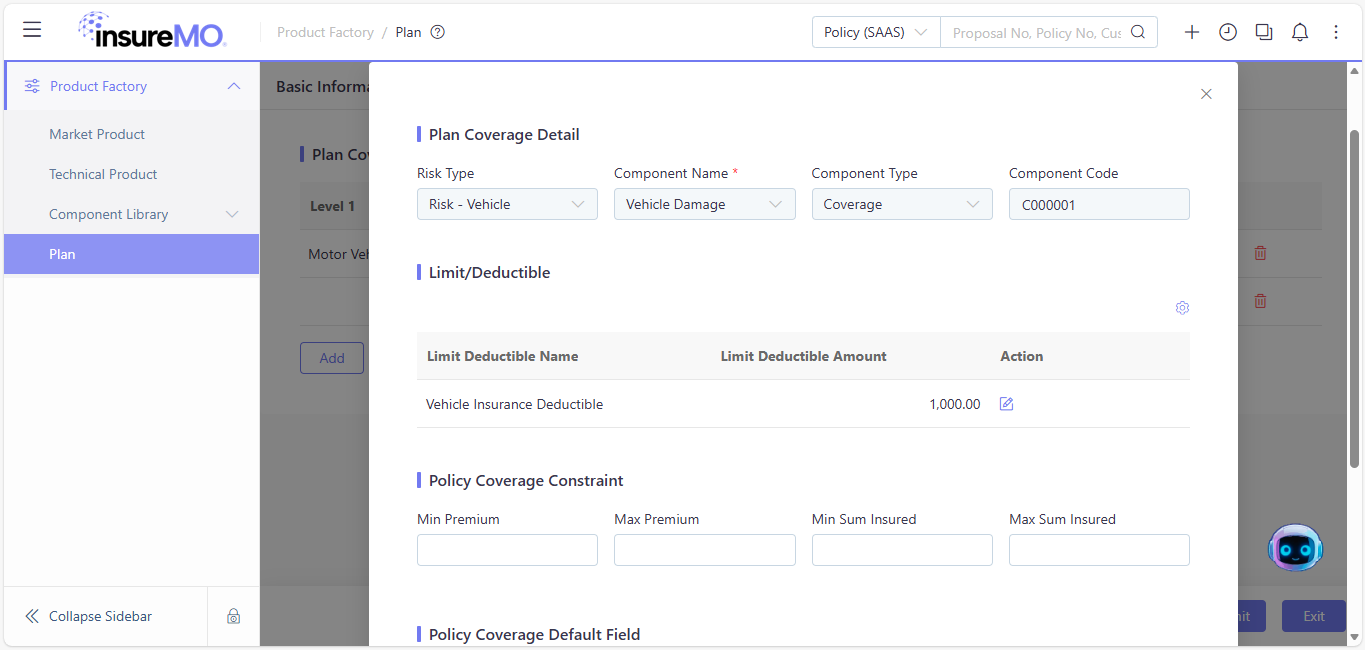The image size is (1365, 650).
Task: Open the window tabs icon
Action: point(1264,32)
